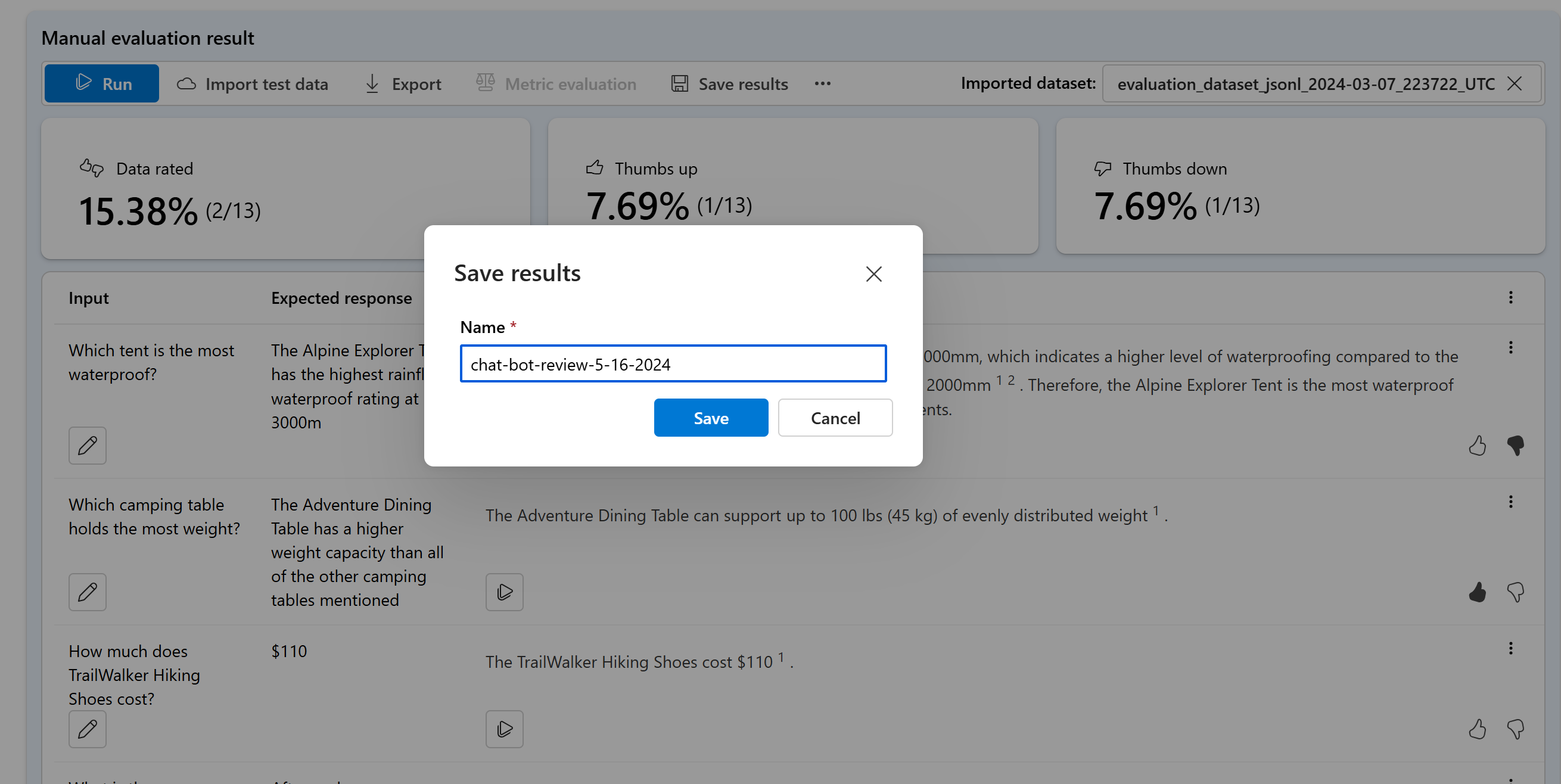1561x784 pixels.
Task: Toggle thumbs up on camping table row
Action: 1478,592
